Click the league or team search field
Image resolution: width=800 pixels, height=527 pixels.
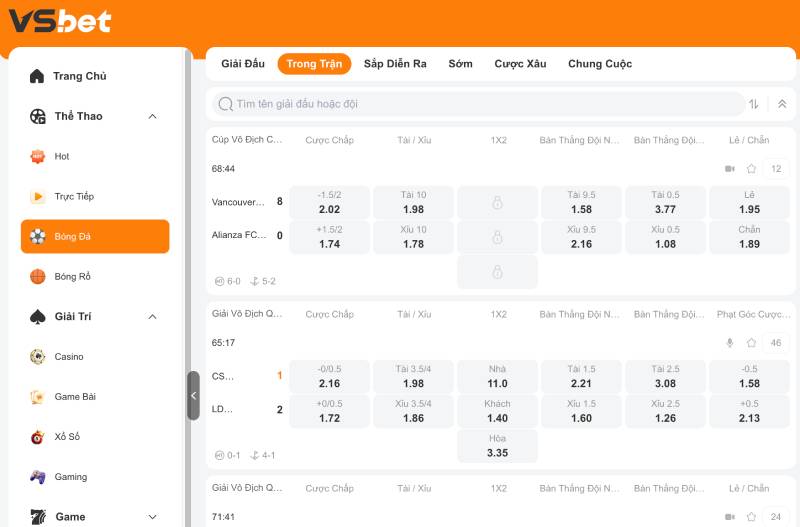click(480, 104)
